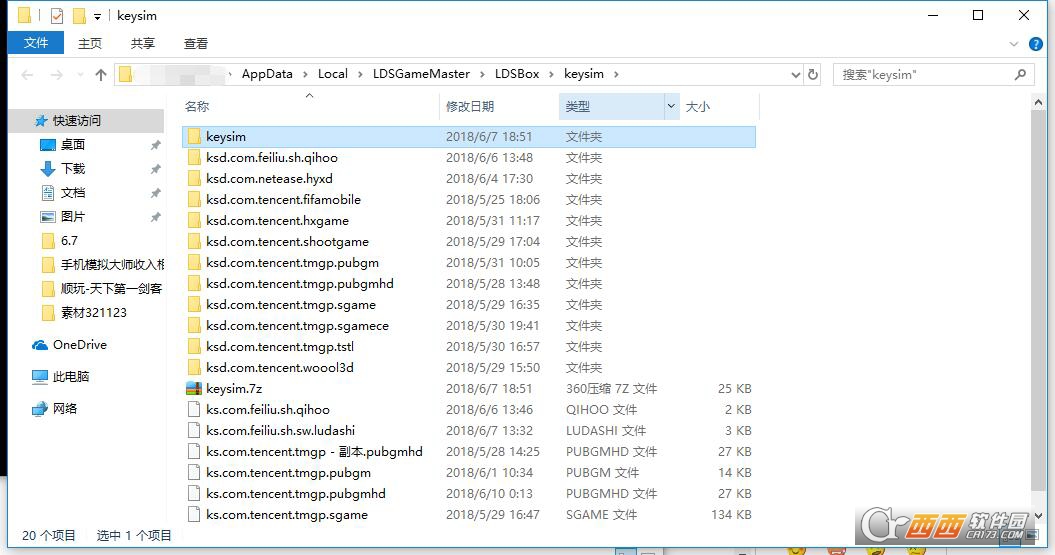1055x555 pixels.
Task: Select folder ksd.com.tencent.fifamobile
Action: 283,199
